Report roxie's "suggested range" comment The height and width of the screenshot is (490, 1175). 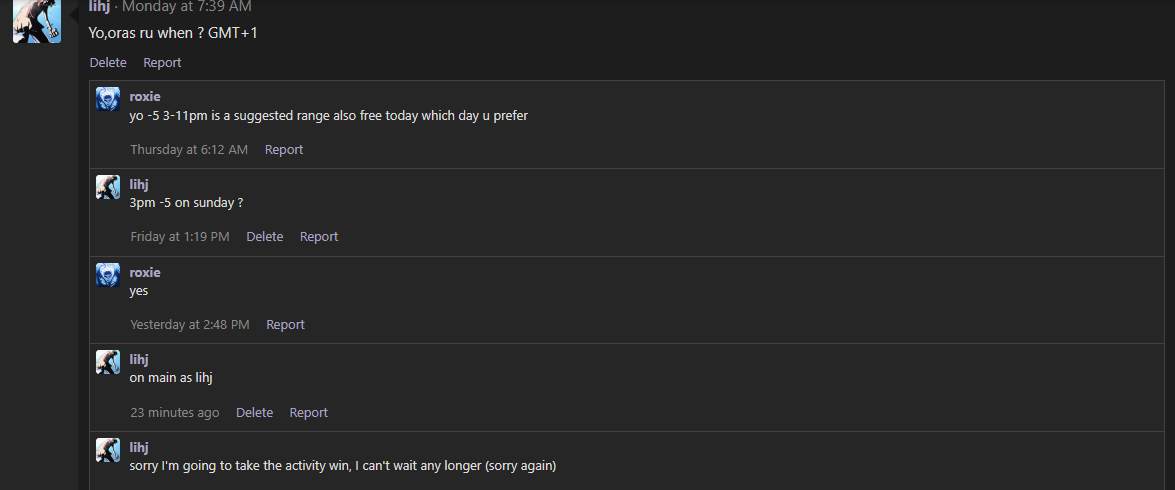(284, 149)
